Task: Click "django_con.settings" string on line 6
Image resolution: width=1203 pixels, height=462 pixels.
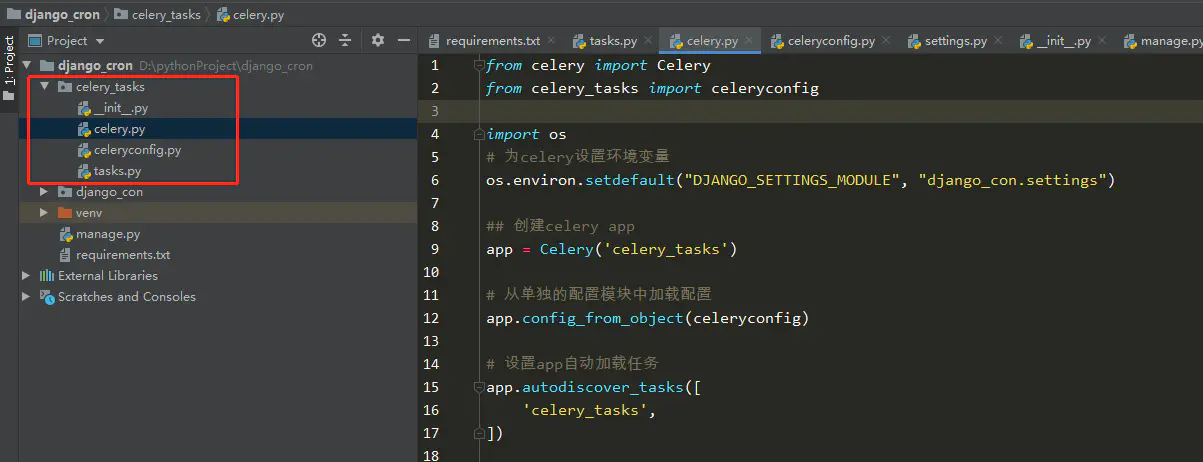Action: [1012, 180]
